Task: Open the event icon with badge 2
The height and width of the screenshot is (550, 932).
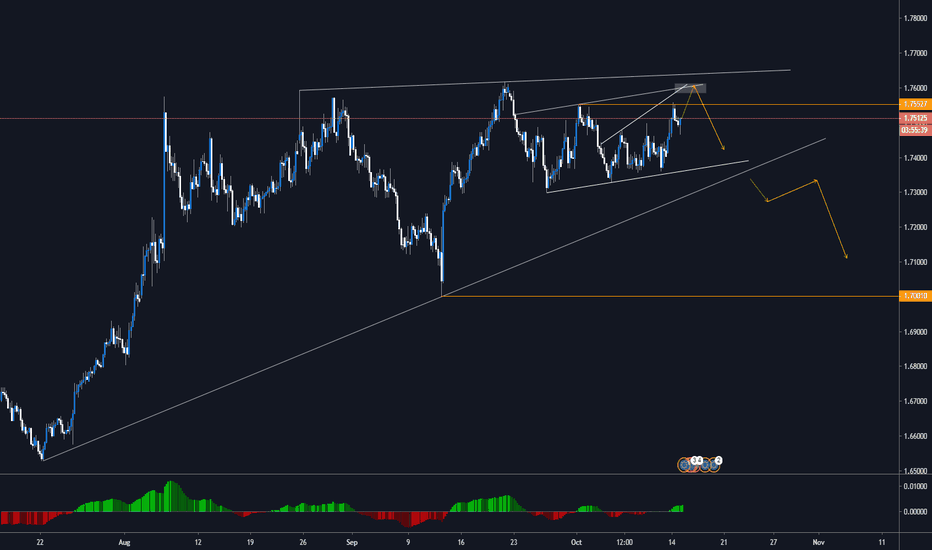Action: click(x=713, y=465)
